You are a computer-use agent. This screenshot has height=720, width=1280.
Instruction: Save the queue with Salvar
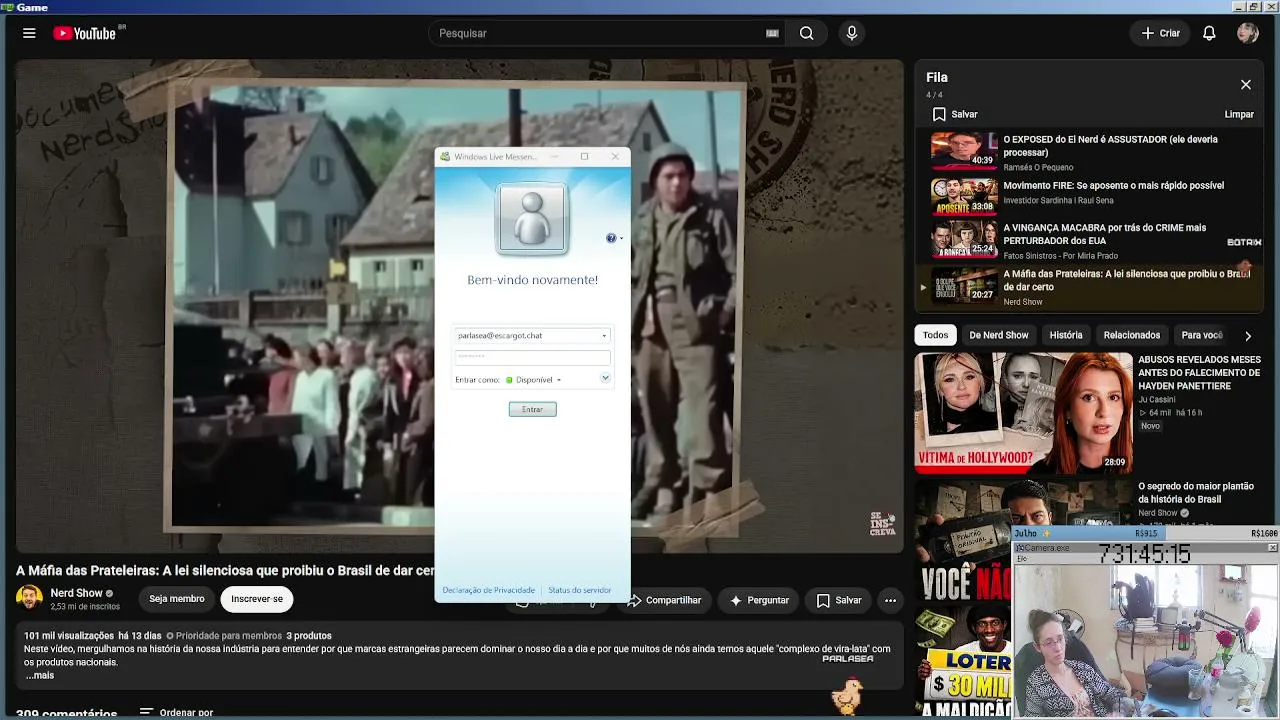955,114
